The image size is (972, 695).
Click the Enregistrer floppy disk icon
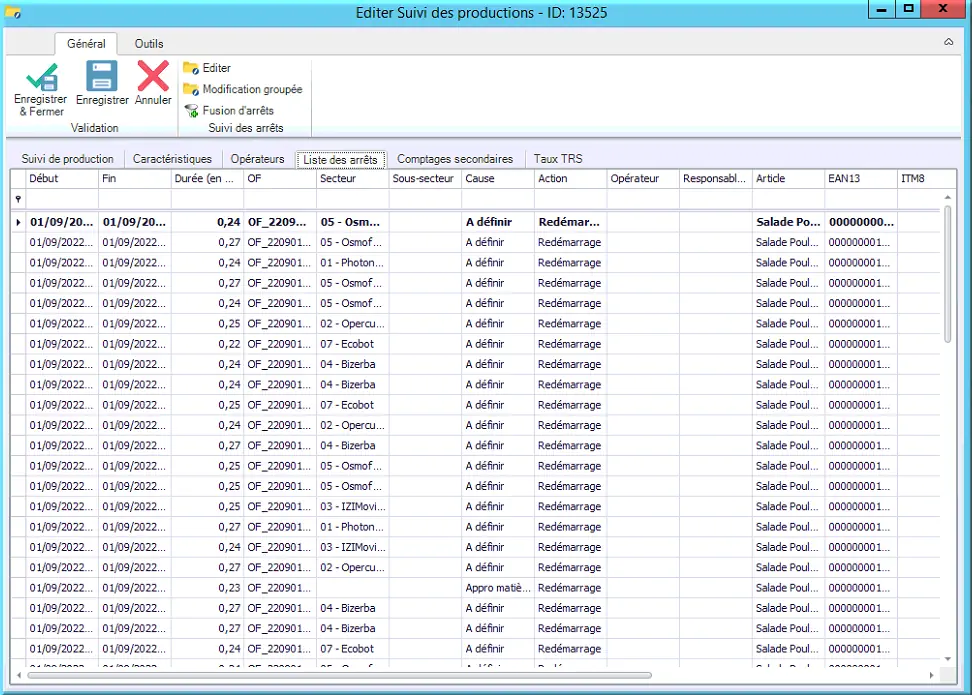pos(102,76)
